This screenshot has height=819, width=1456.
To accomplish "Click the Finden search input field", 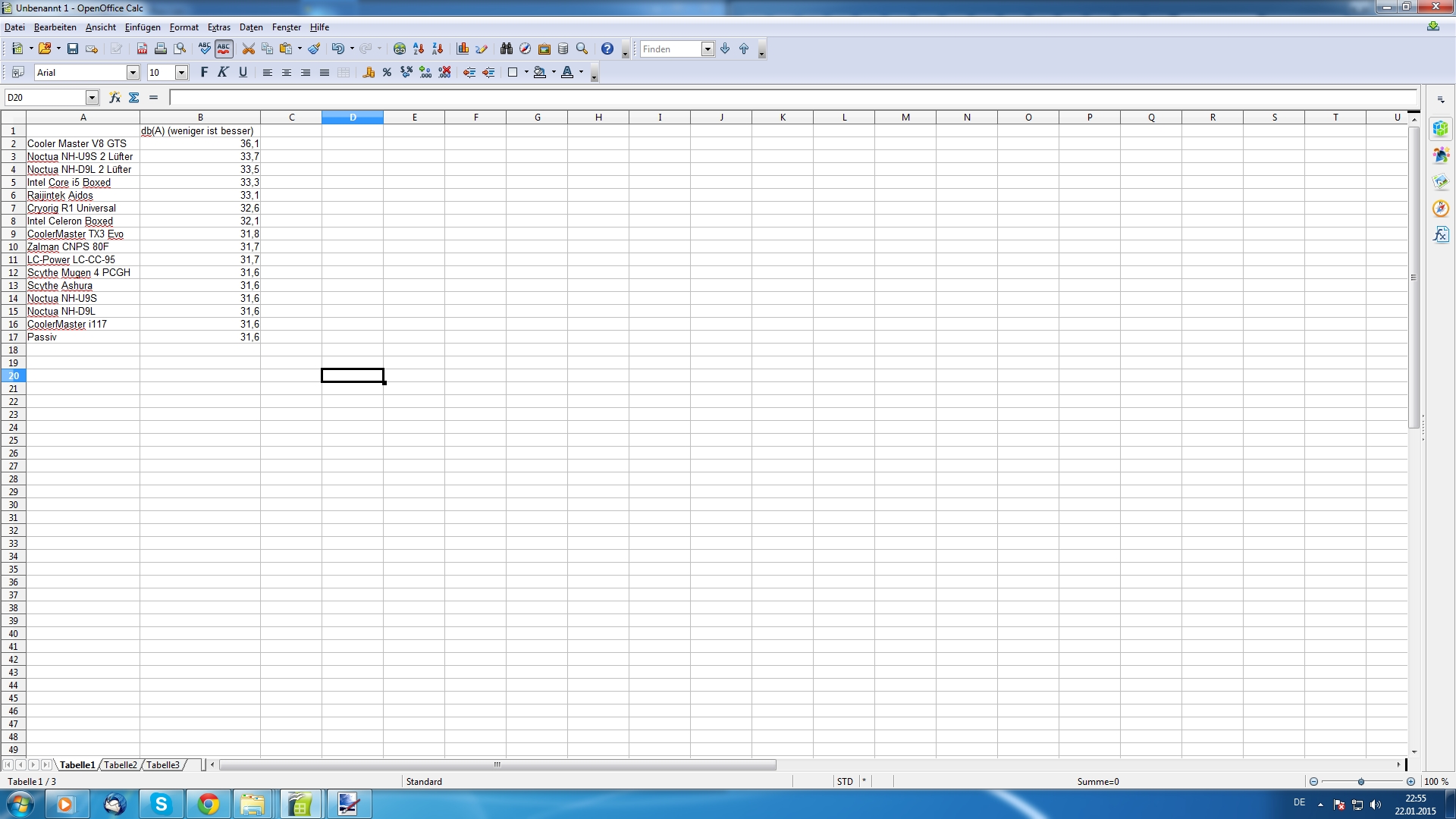I will [x=670, y=49].
